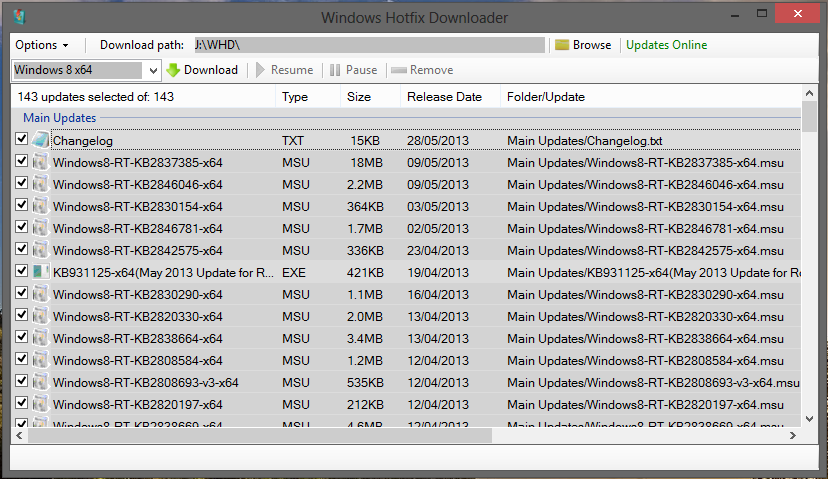Expand the Options dropdown menu

click(x=42, y=45)
